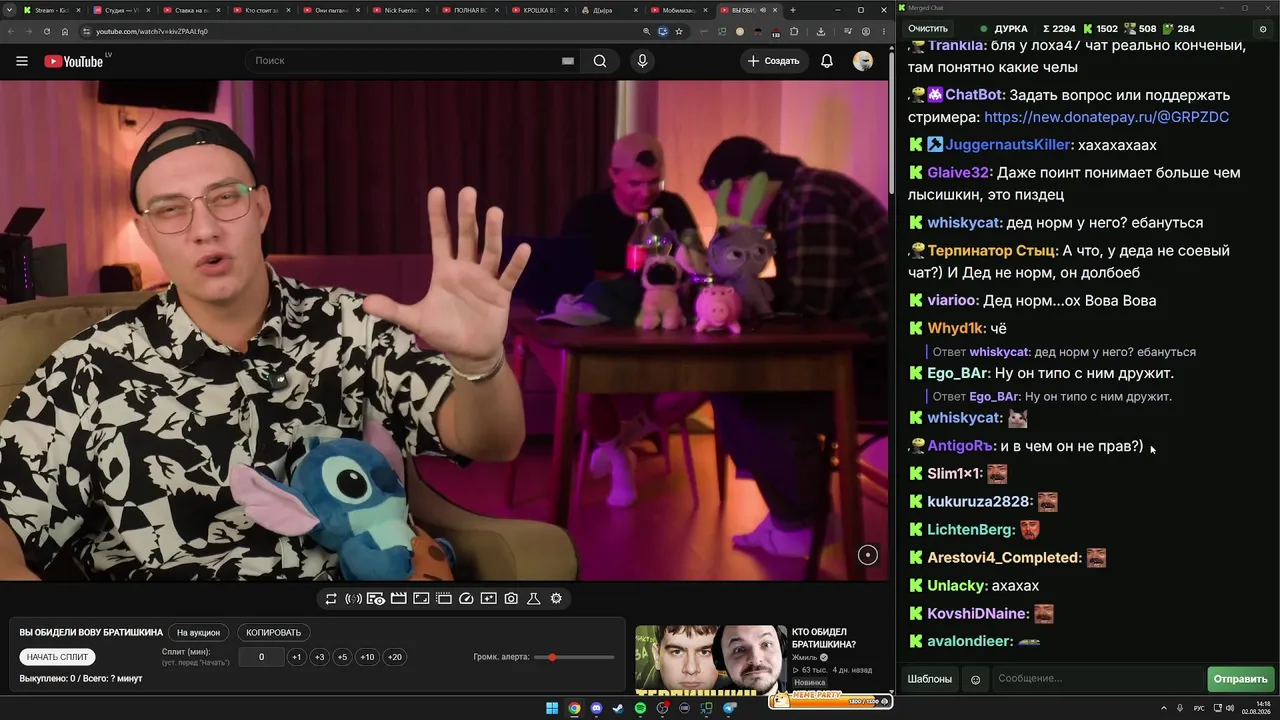Focus the 'Сообщение...' chat message field

(1097, 679)
